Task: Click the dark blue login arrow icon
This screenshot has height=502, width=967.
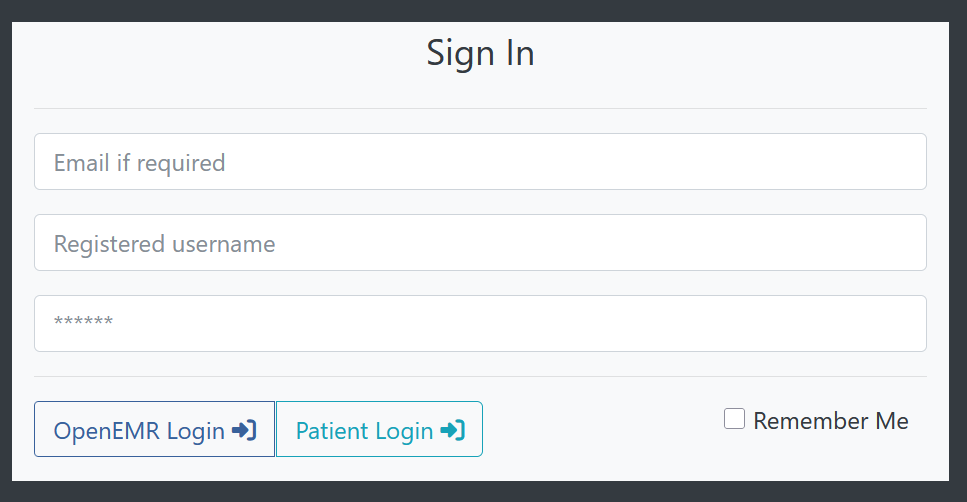Action: [x=244, y=430]
